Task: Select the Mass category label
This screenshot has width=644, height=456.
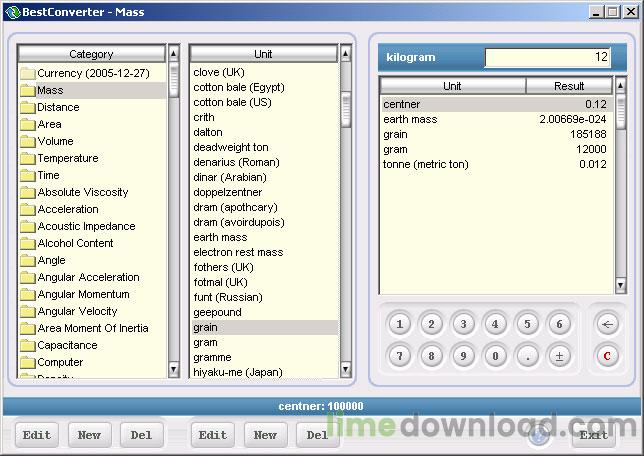Action: click(x=50, y=90)
